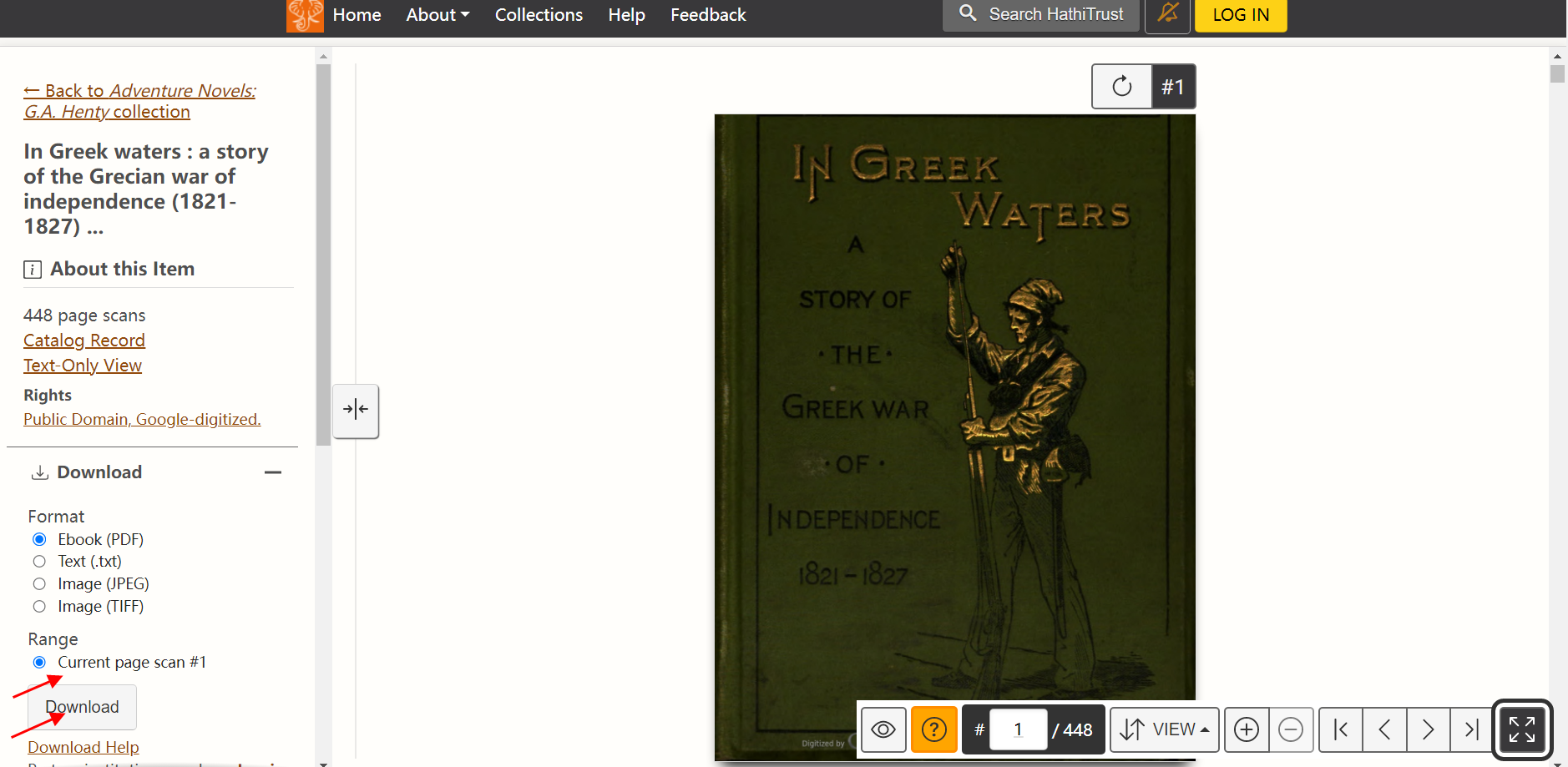Click the LOG IN button
1568x767 pixels.
(x=1241, y=14)
